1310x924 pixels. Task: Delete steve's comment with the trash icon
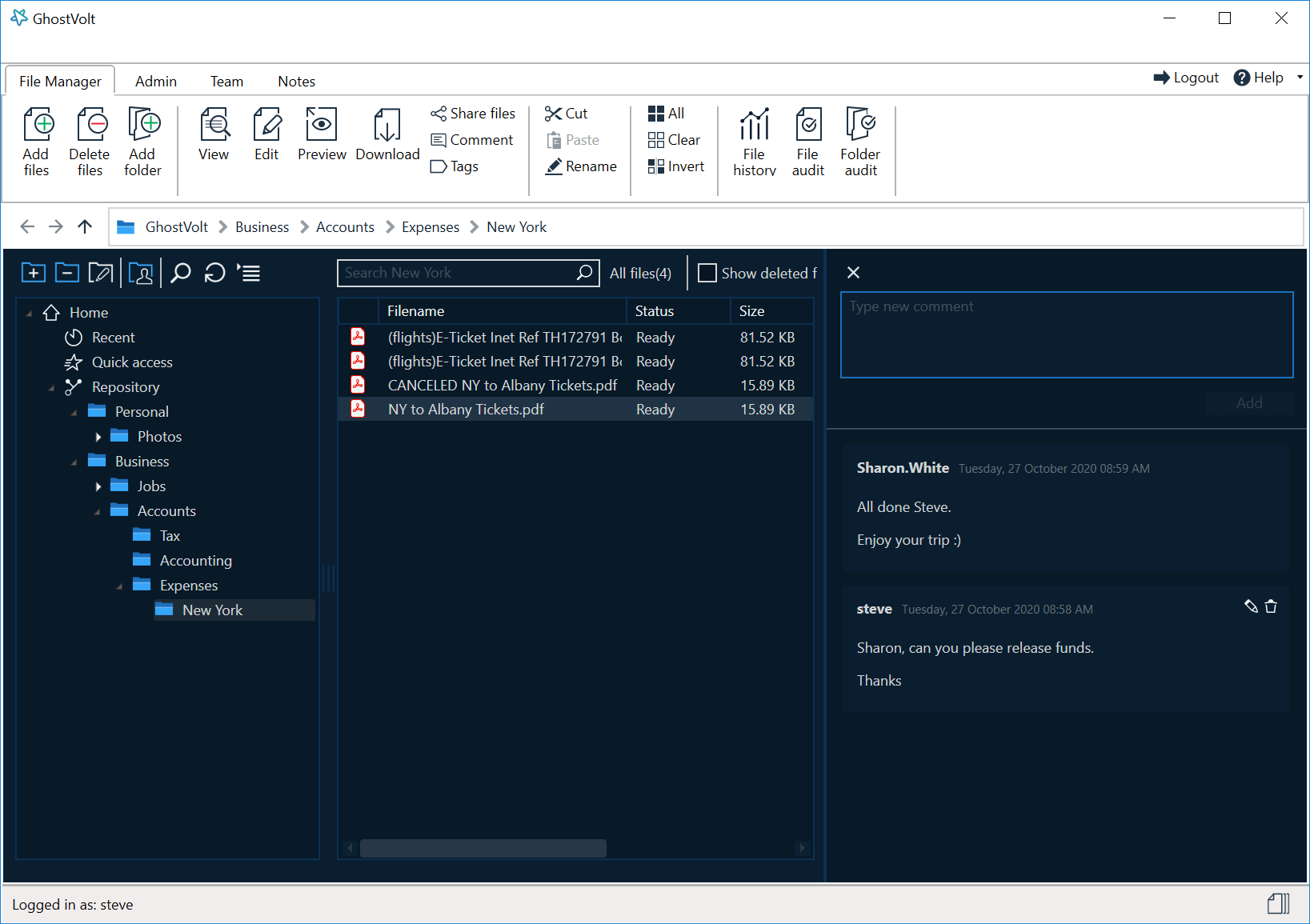pos(1271,606)
